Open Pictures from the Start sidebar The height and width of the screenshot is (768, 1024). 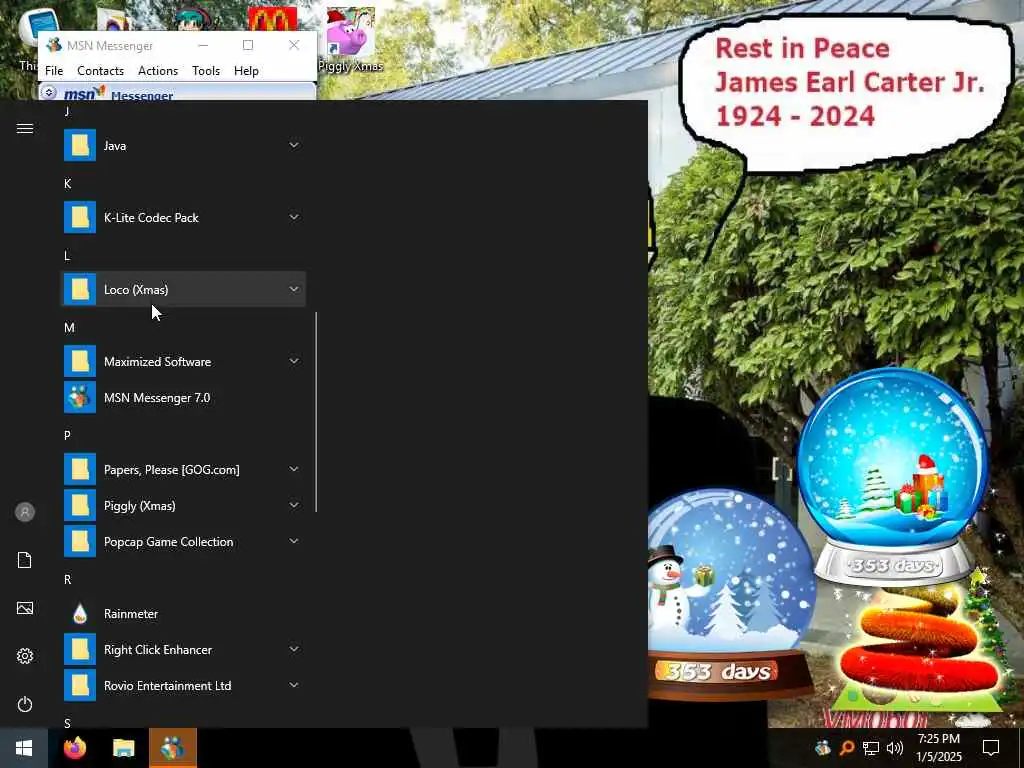tap(25, 608)
